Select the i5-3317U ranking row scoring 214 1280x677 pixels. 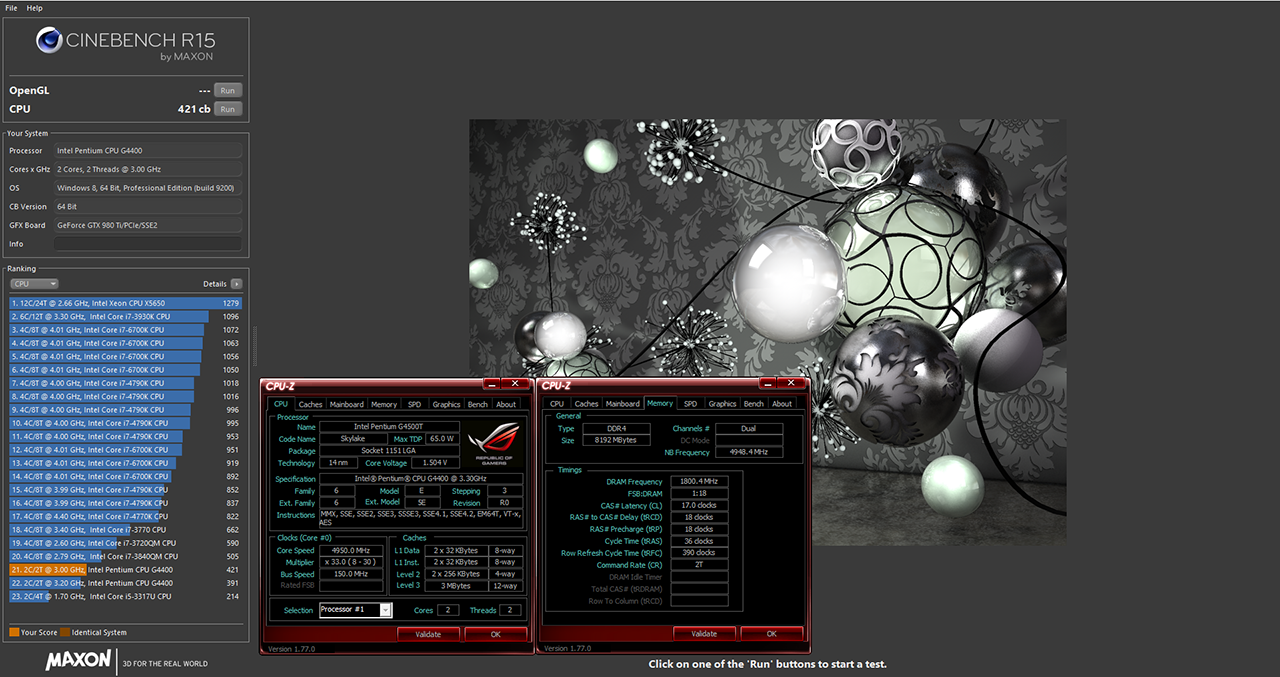pos(126,596)
